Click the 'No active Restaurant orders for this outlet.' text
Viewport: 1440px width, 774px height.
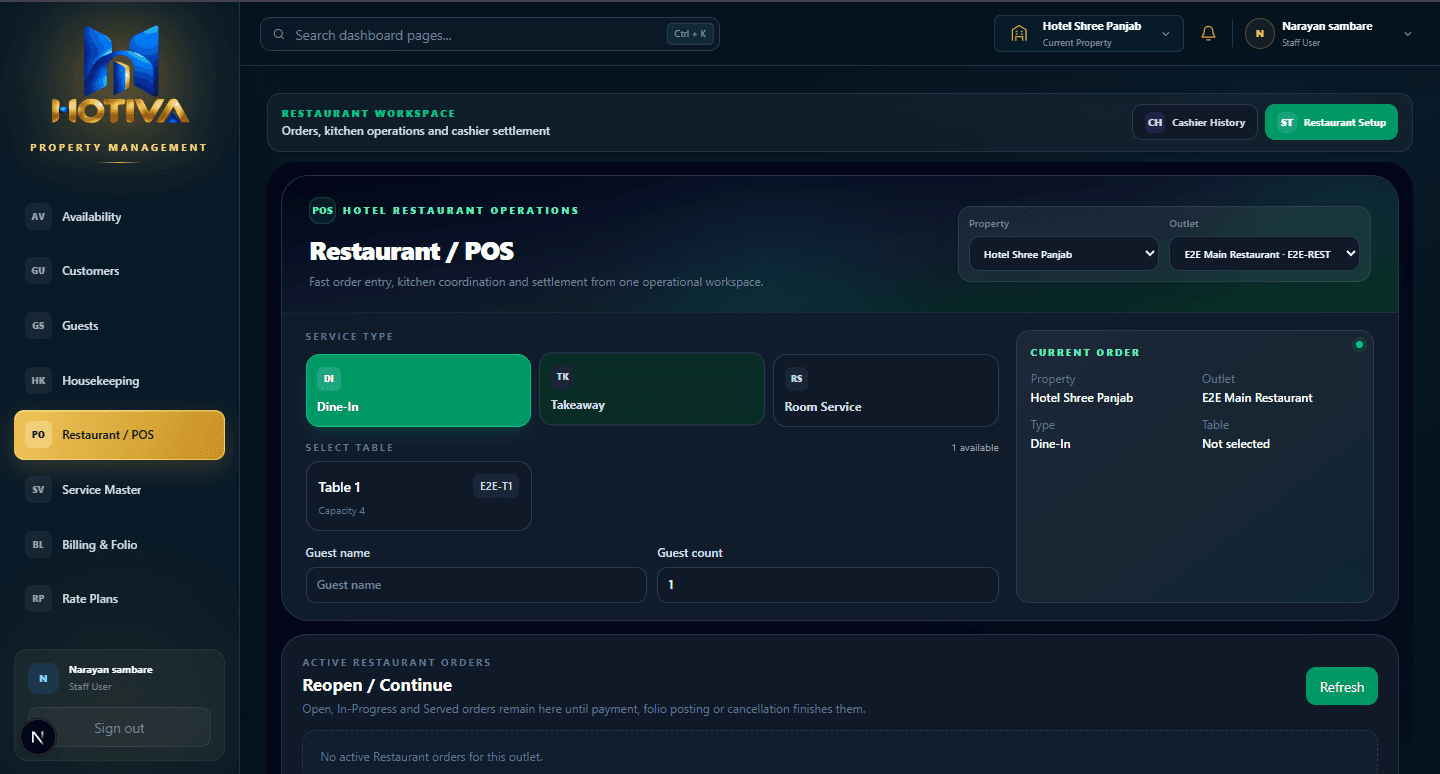coord(431,757)
